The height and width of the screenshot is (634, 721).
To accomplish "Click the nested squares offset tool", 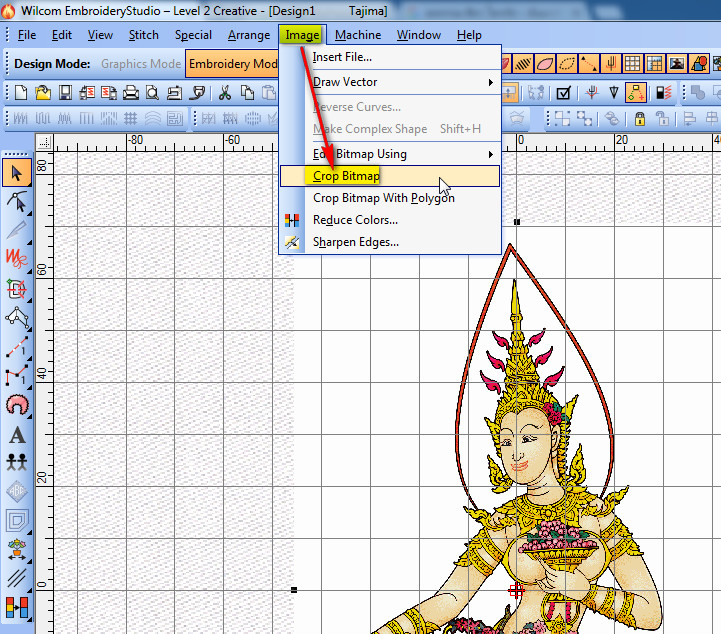I will [17, 521].
